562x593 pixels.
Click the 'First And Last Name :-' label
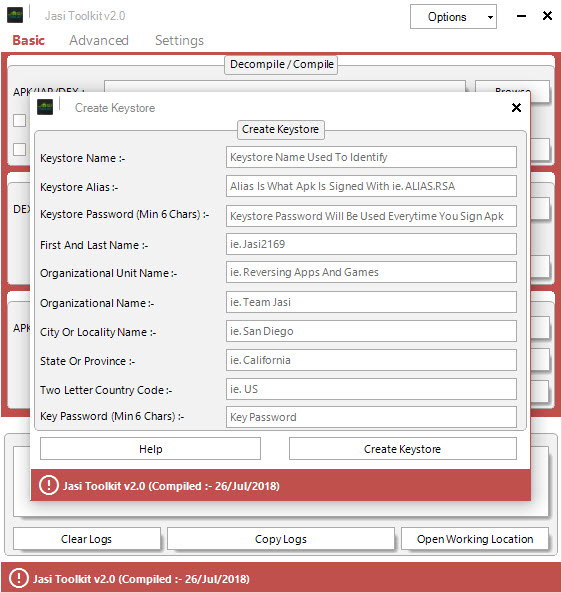pyautogui.click(x=94, y=245)
